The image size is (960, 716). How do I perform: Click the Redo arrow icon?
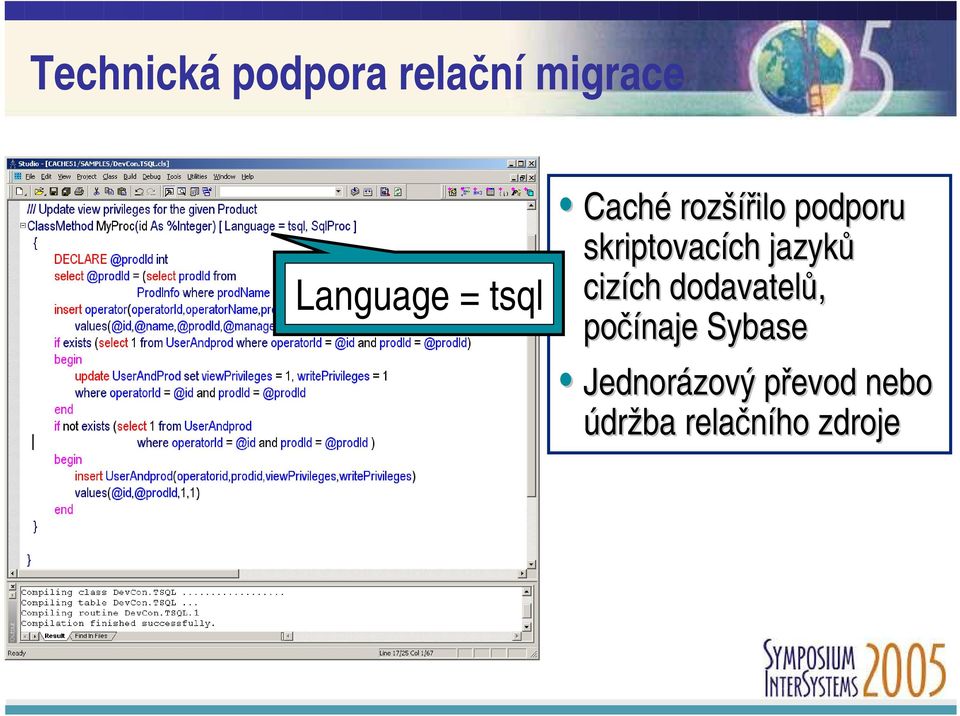[151, 192]
